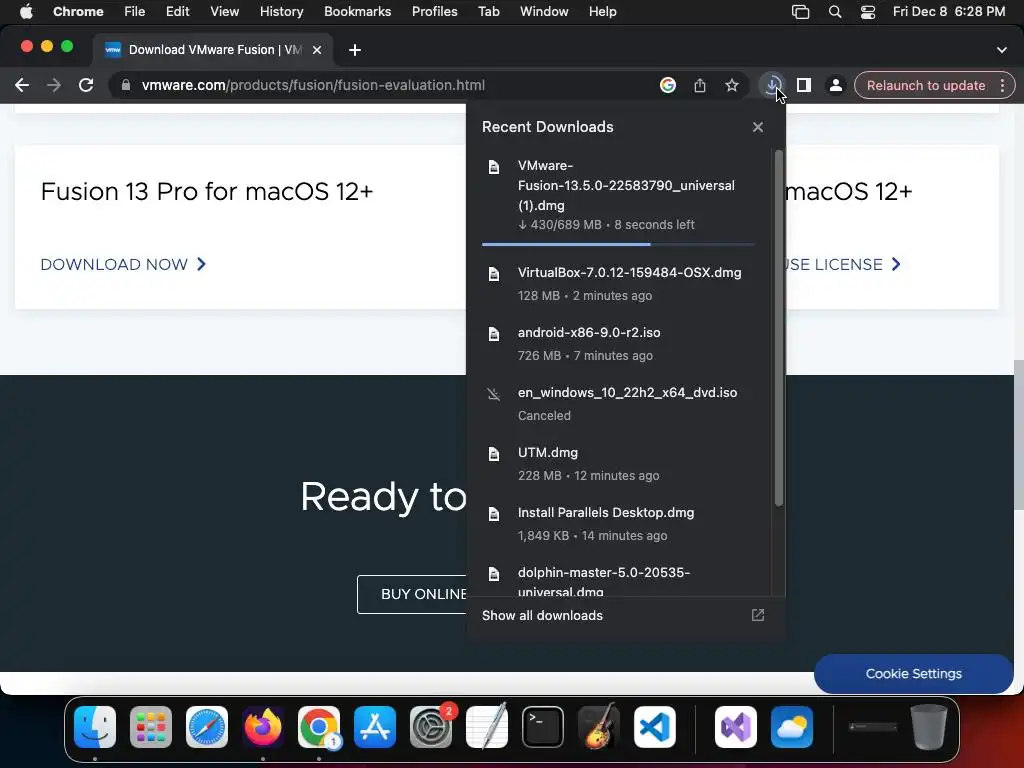
Task: Click file icon next to dolphin-master download
Action: coord(494,574)
